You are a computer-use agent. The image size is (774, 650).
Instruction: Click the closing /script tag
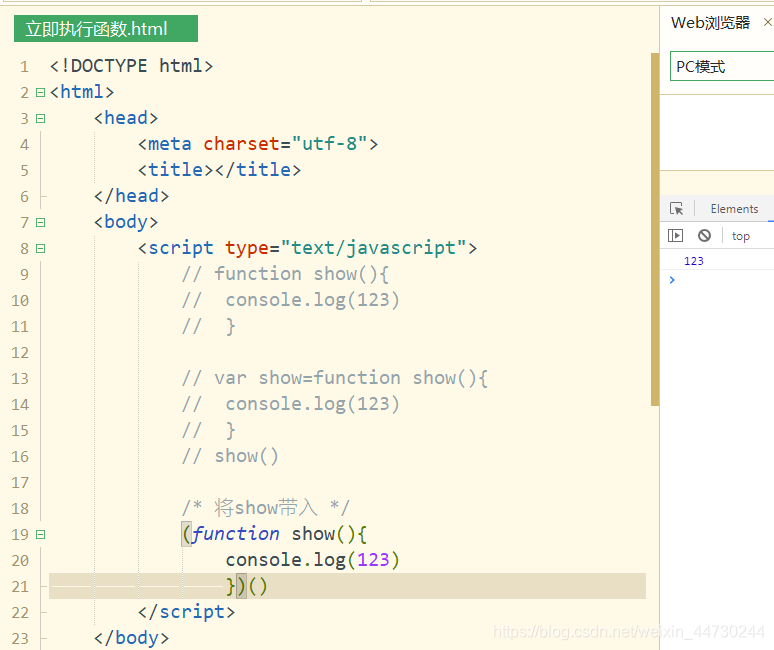pos(187,612)
